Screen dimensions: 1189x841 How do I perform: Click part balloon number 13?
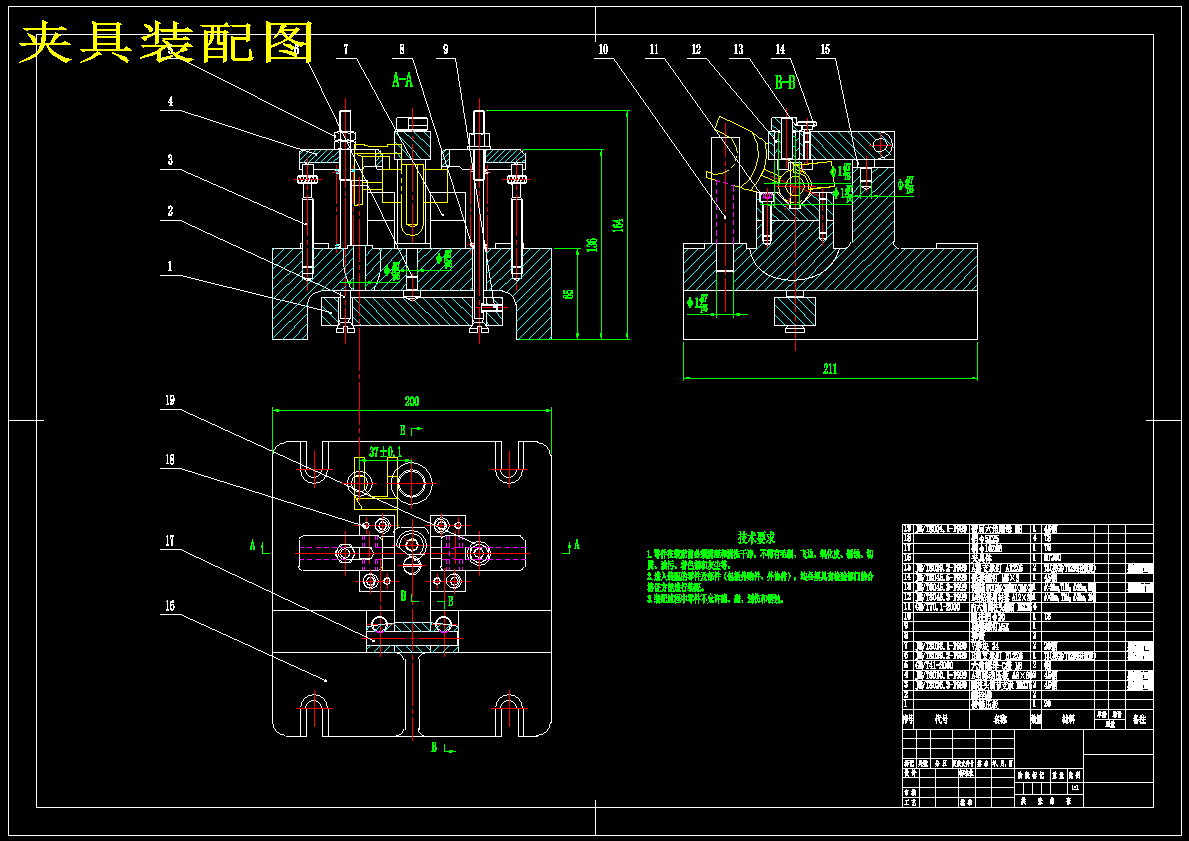pyautogui.click(x=738, y=49)
